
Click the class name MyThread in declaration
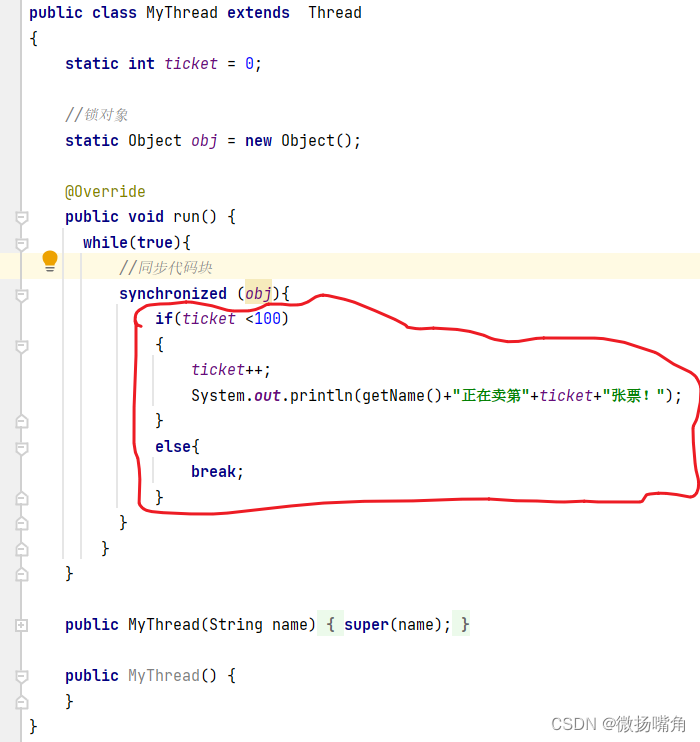pos(182,13)
